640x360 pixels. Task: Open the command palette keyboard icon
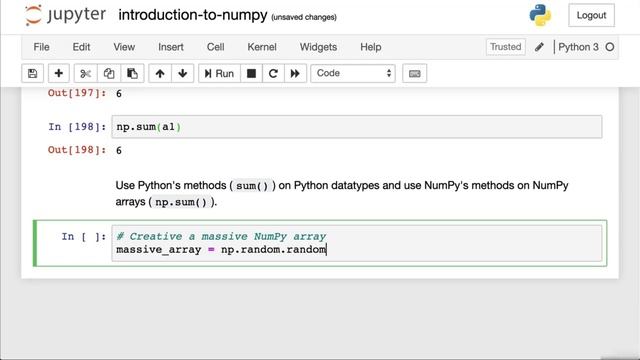coord(414,73)
